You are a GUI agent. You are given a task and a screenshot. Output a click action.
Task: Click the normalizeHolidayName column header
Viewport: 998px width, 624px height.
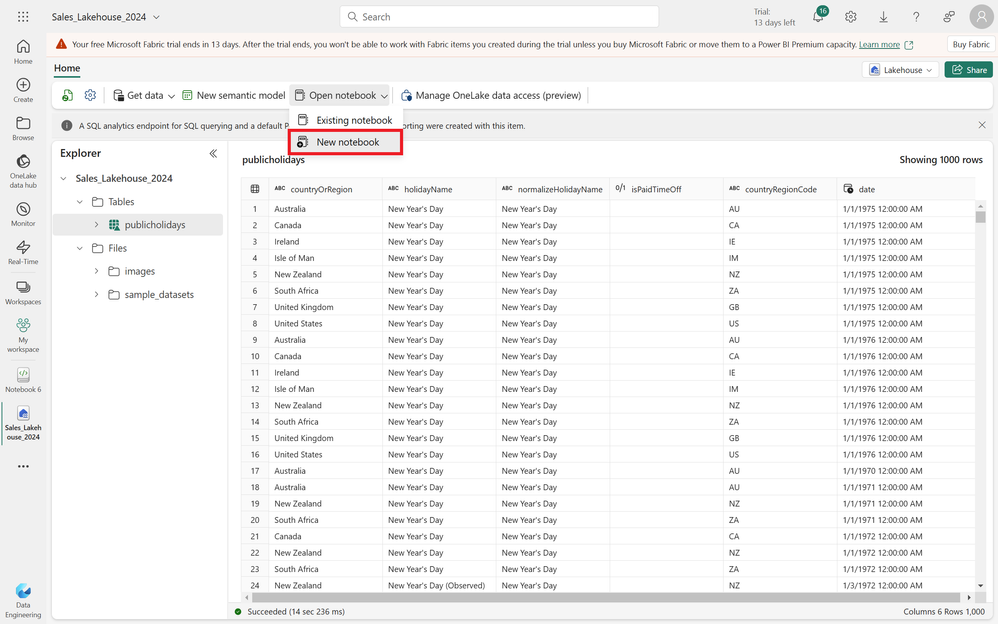[552, 189]
